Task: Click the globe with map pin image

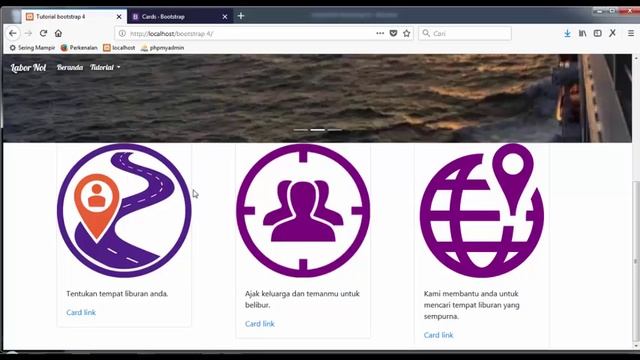Action: 482,211
